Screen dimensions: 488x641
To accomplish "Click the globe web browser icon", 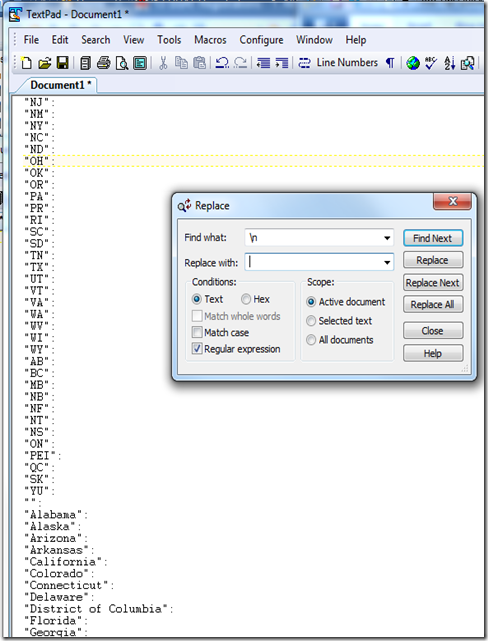I will coord(413,63).
